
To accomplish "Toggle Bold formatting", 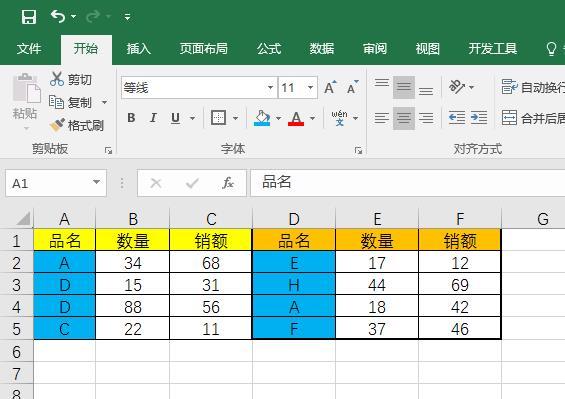I will click(131, 118).
